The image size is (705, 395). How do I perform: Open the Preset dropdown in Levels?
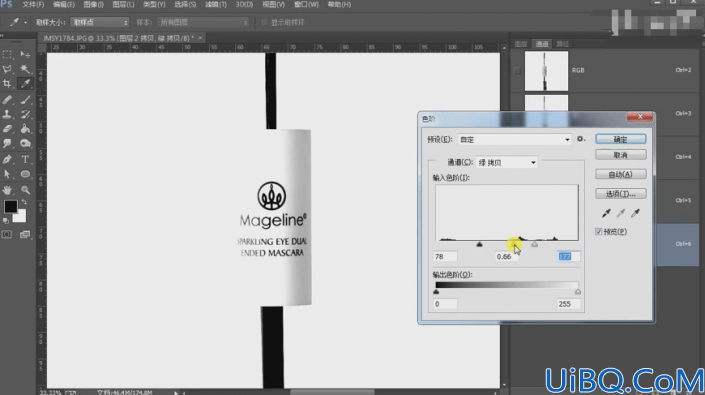coord(514,140)
